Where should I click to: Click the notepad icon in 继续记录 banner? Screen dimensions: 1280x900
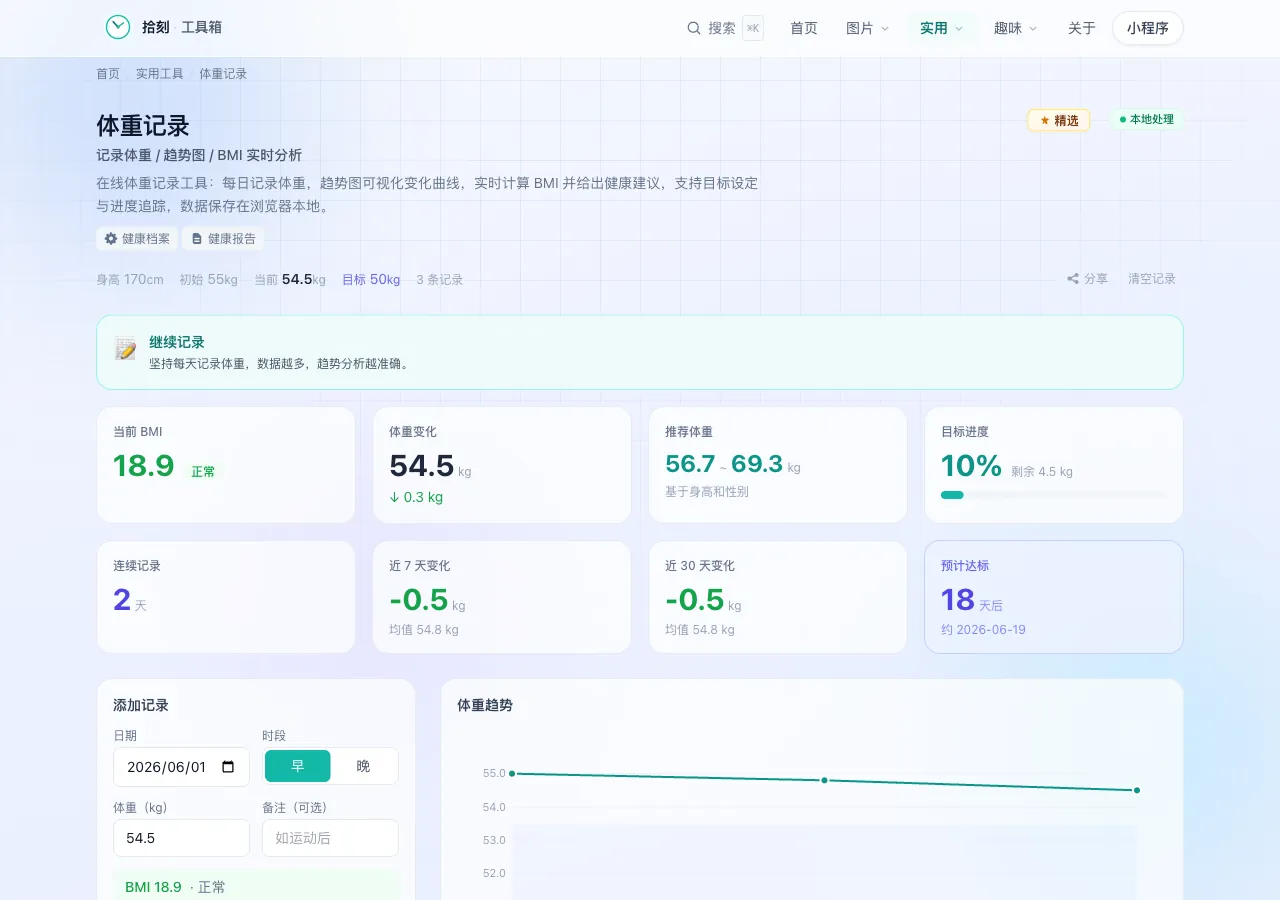(125, 349)
